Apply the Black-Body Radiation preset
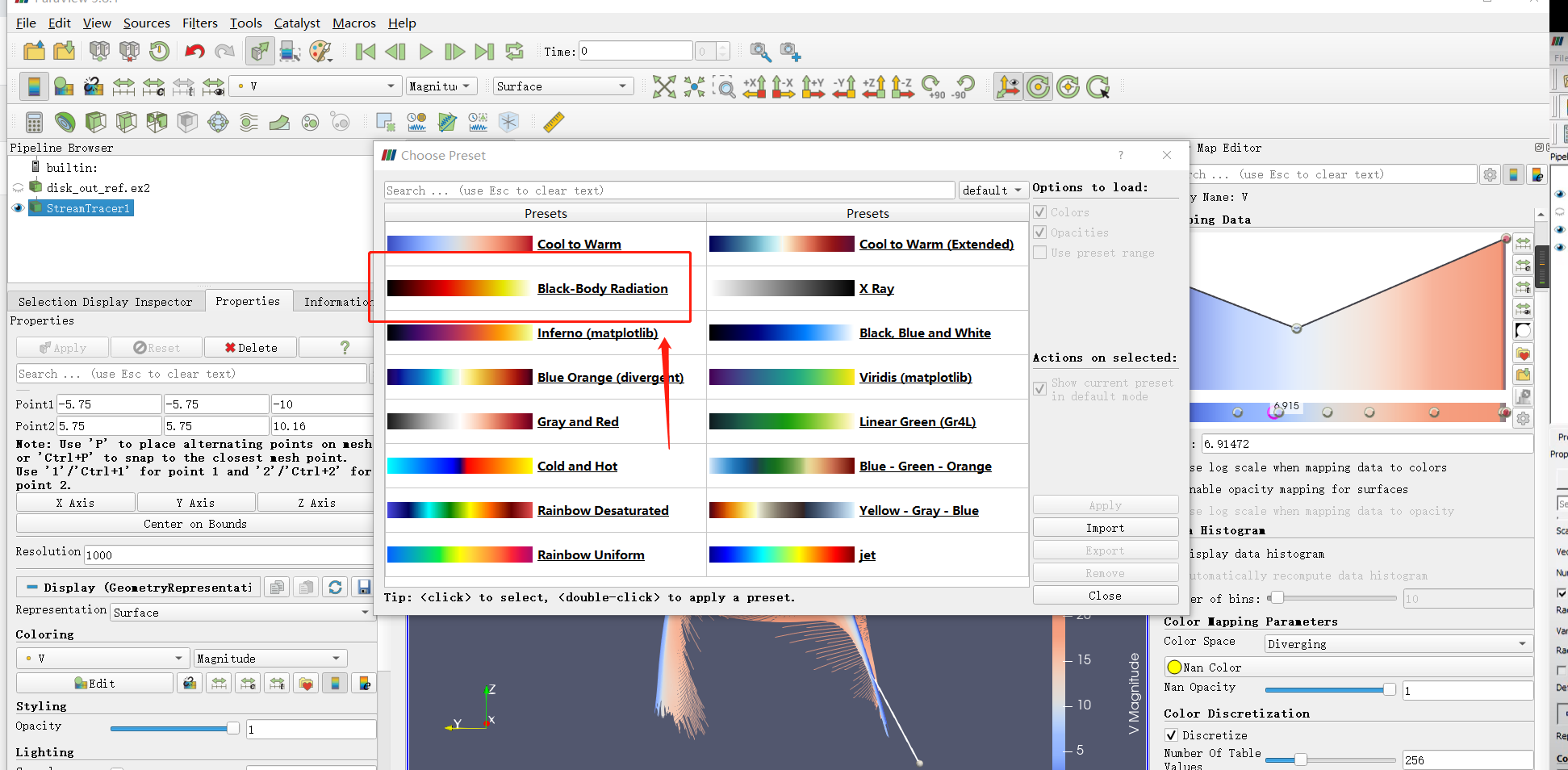This screenshot has width=1568, height=770. [602, 288]
